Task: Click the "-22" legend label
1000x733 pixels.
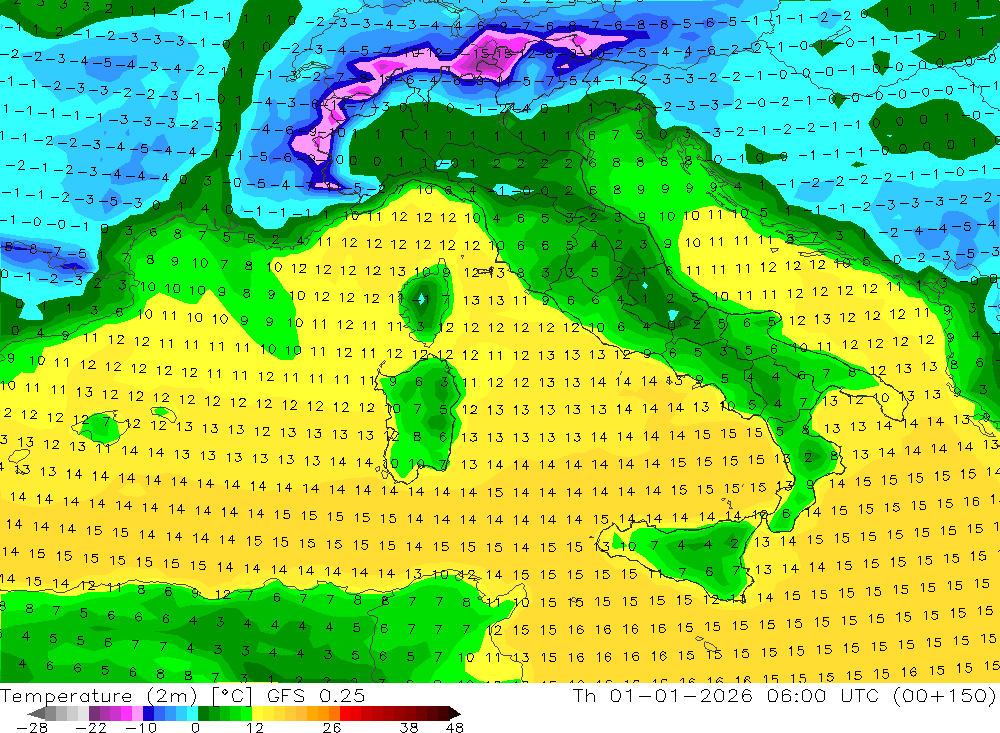Action: click(x=91, y=727)
